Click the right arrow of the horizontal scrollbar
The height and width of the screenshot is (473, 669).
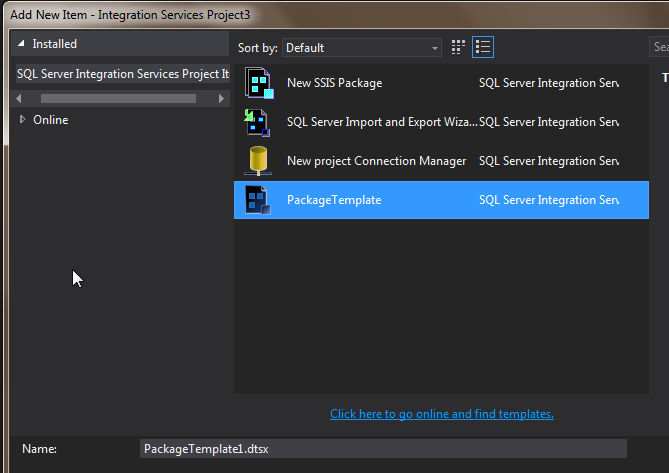point(222,98)
